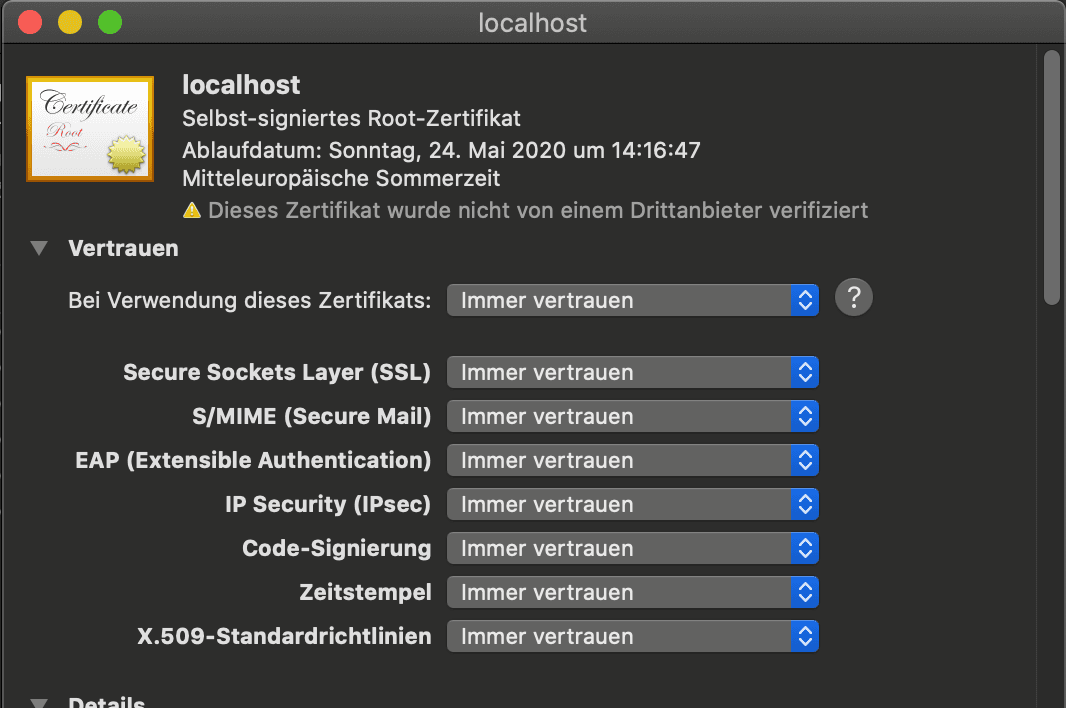The image size is (1066, 708).
Task: Click the yellow warning triangle icon
Action: coord(192,210)
